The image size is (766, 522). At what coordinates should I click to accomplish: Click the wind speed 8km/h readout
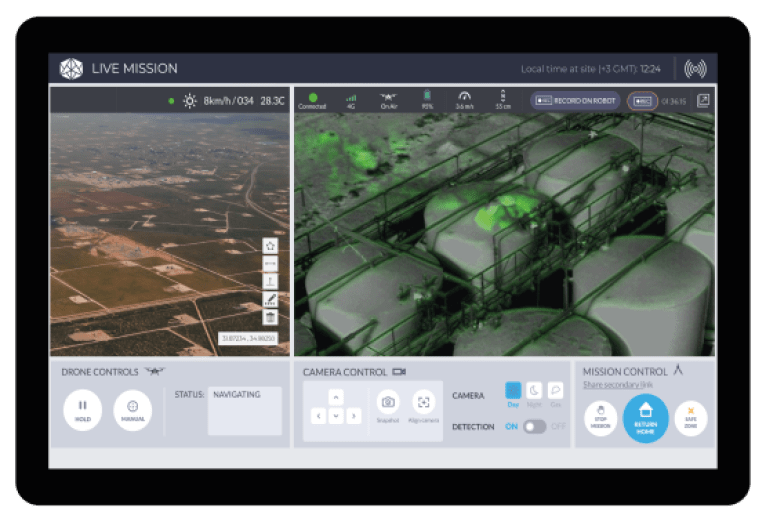(x=229, y=101)
